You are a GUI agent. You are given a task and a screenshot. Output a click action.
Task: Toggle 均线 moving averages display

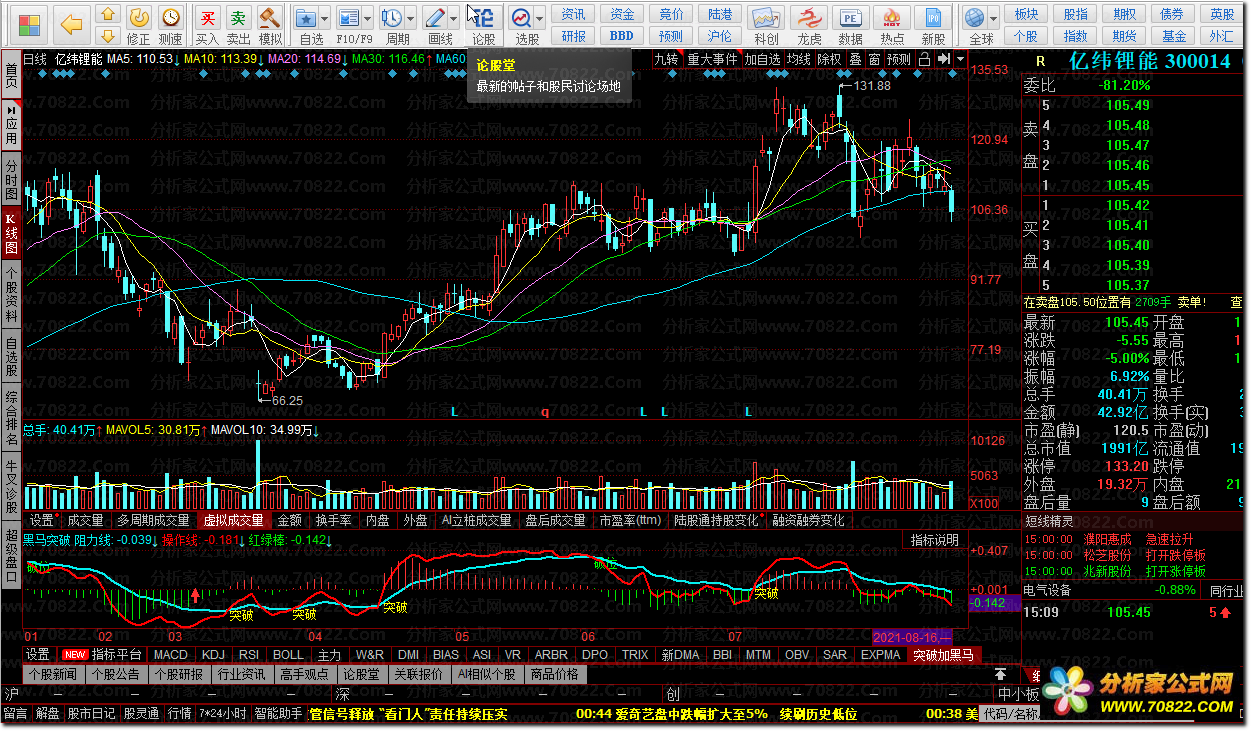799,59
